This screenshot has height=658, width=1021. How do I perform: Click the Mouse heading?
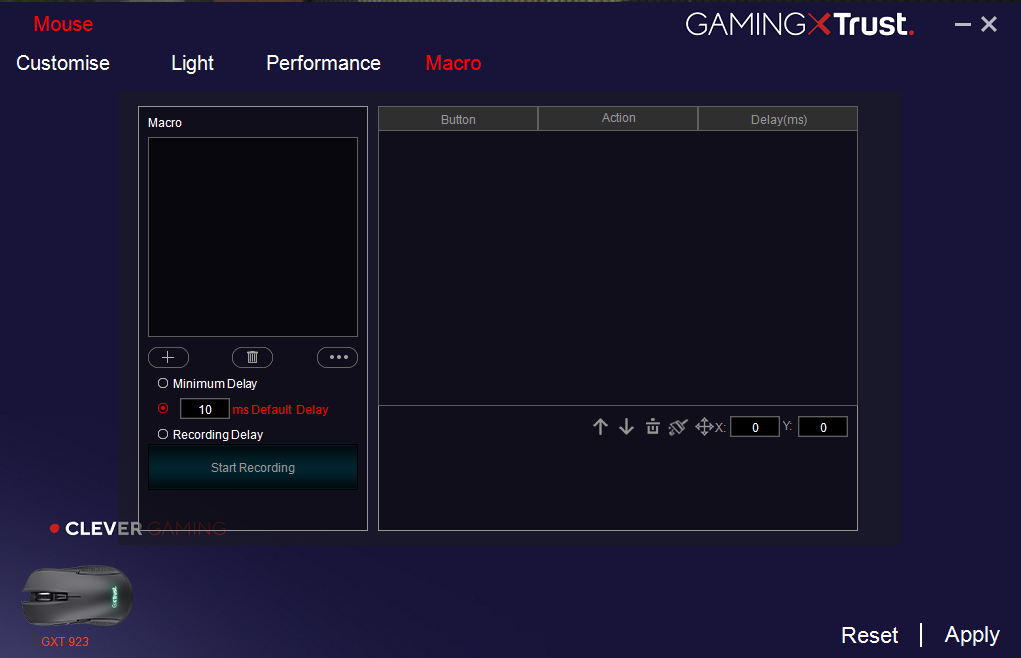63,24
